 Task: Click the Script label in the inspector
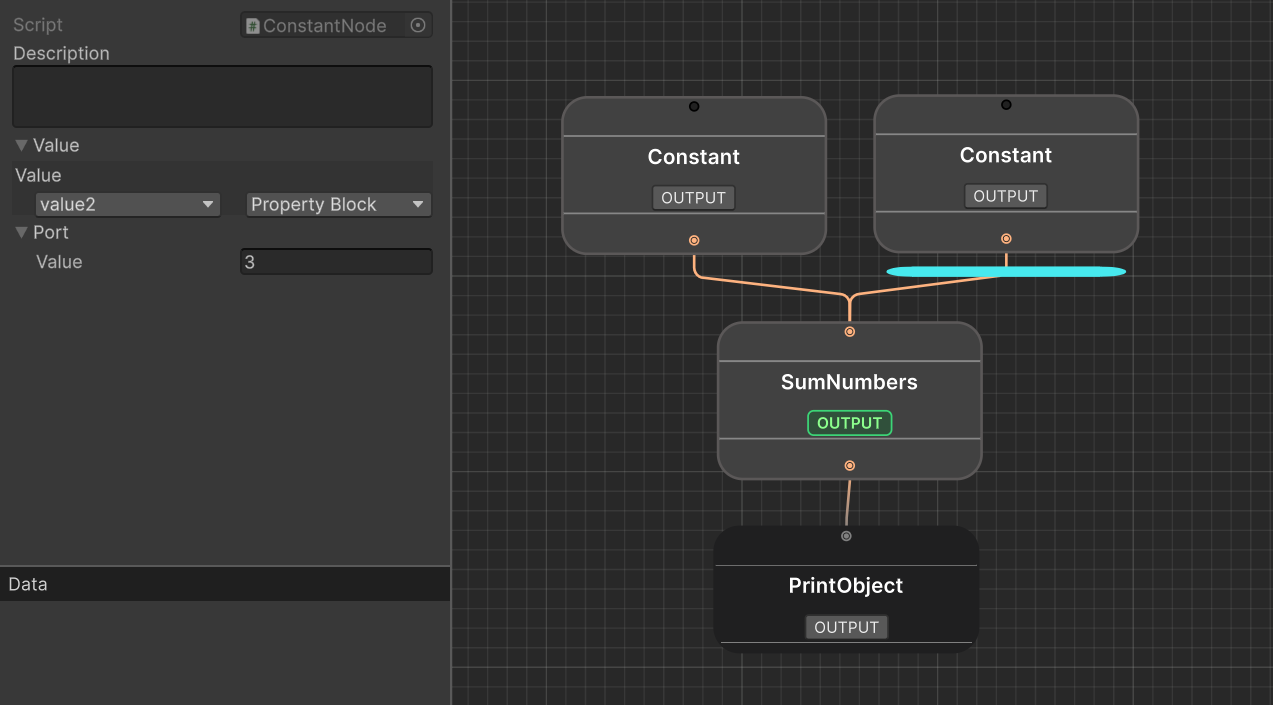point(38,25)
